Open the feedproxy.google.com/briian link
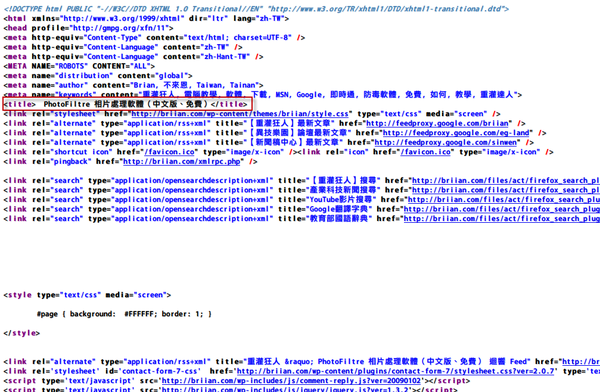The width and height of the screenshot is (600, 392). click(x=437, y=123)
